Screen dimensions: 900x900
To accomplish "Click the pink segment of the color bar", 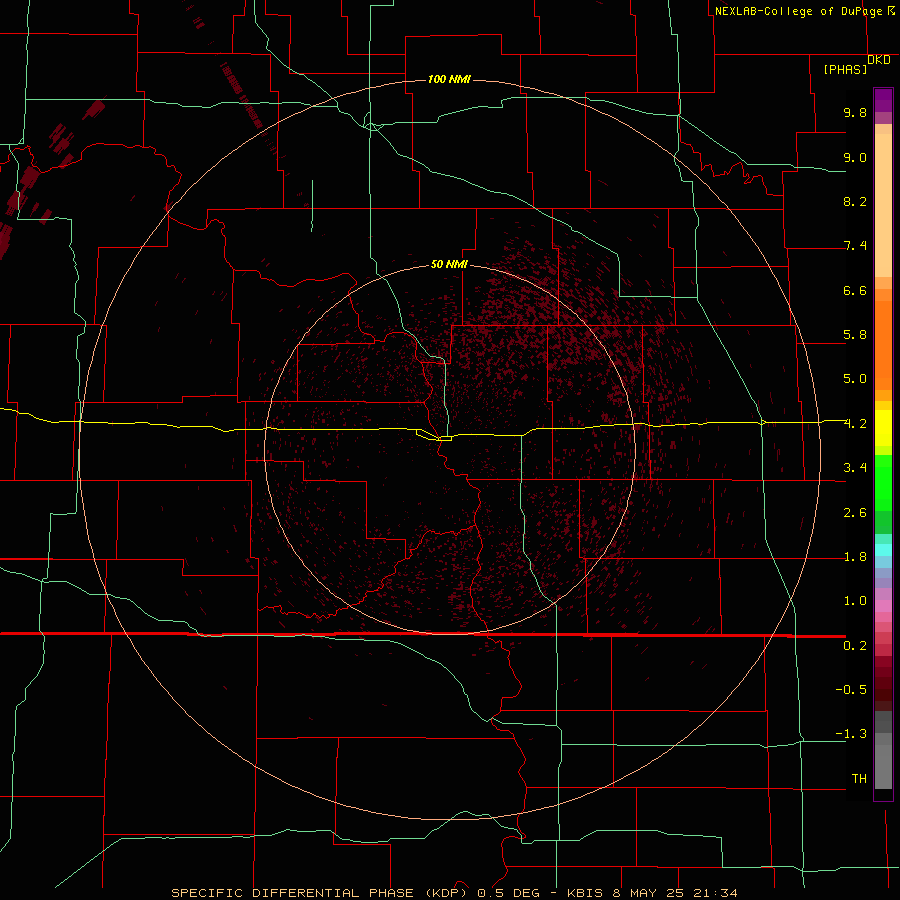I will tap(883, 605).
